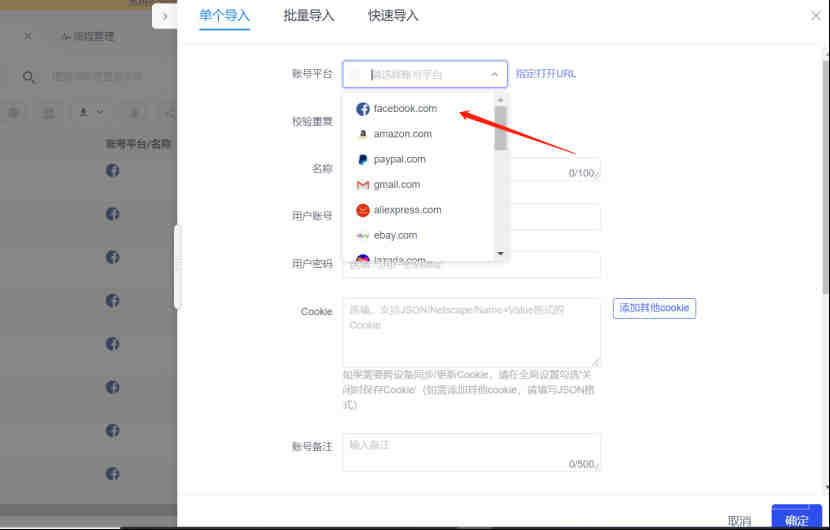The image size is (830, 530).
Task: Click the 添加其他cookie button
Action: [x=654, y=308]
